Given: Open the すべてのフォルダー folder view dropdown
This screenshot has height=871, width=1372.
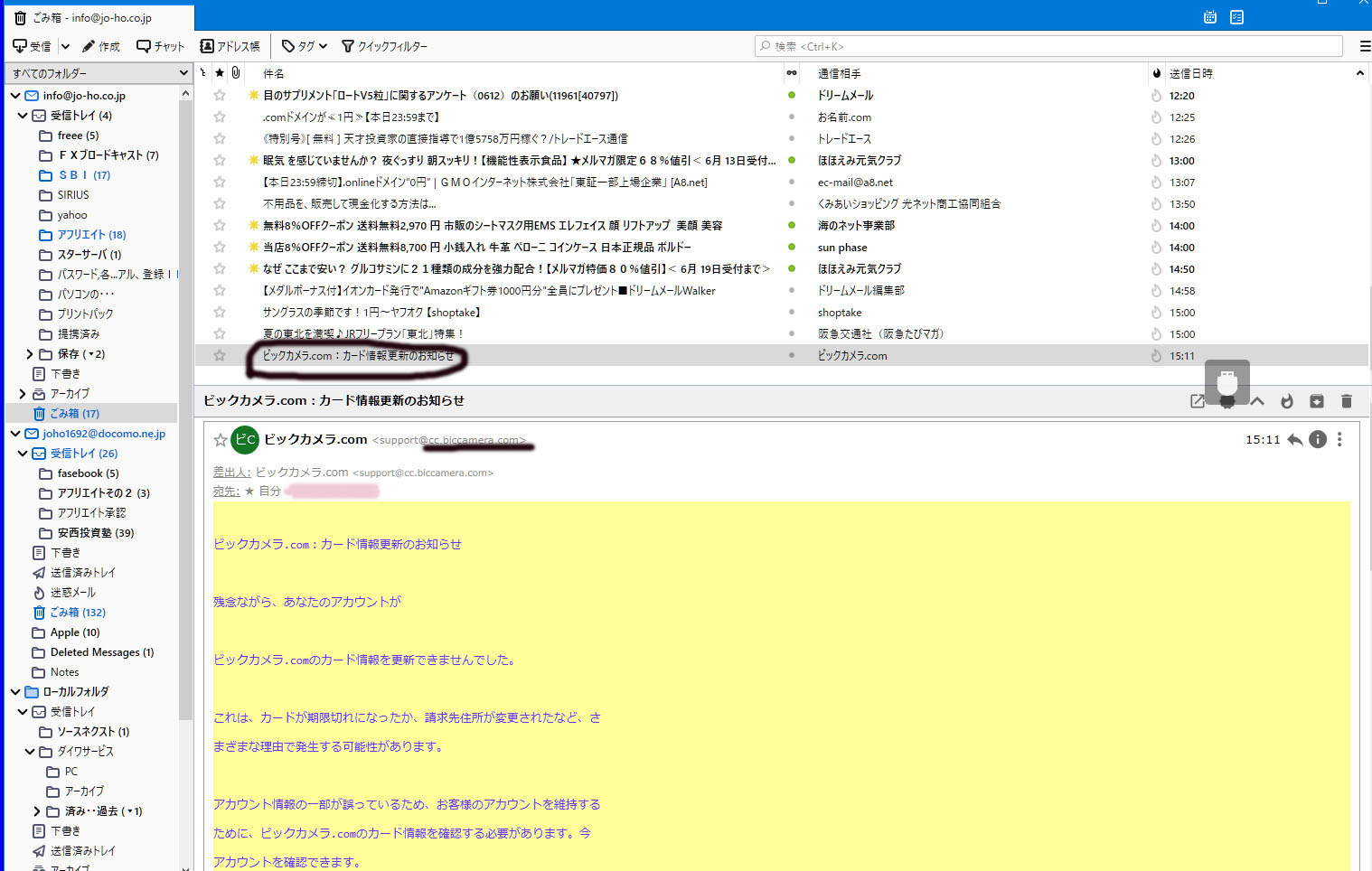Looking at the screenshot, I should pos(99,73).
